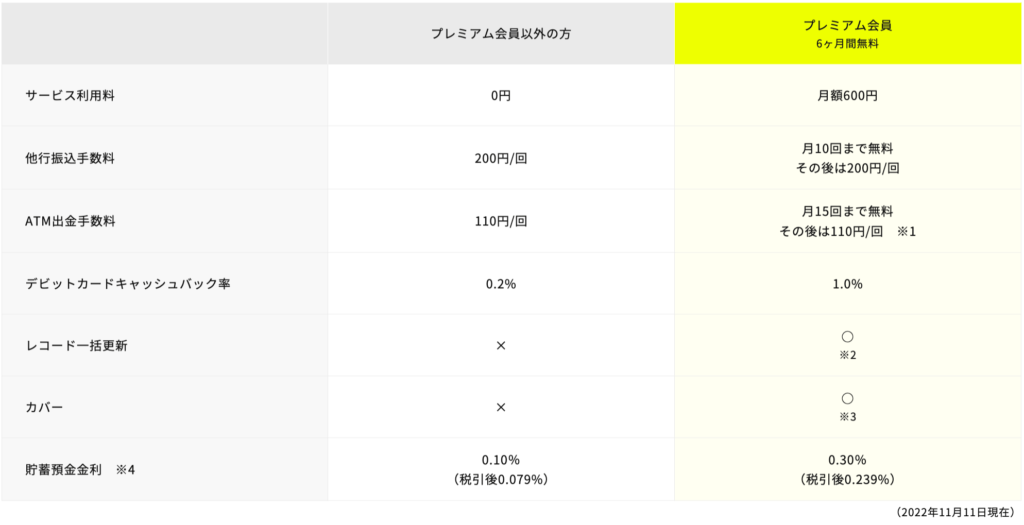Click the プレミアム会員 yellow header cell
Viewport: 1024px width, 525px height.
[x=848, y=33]
